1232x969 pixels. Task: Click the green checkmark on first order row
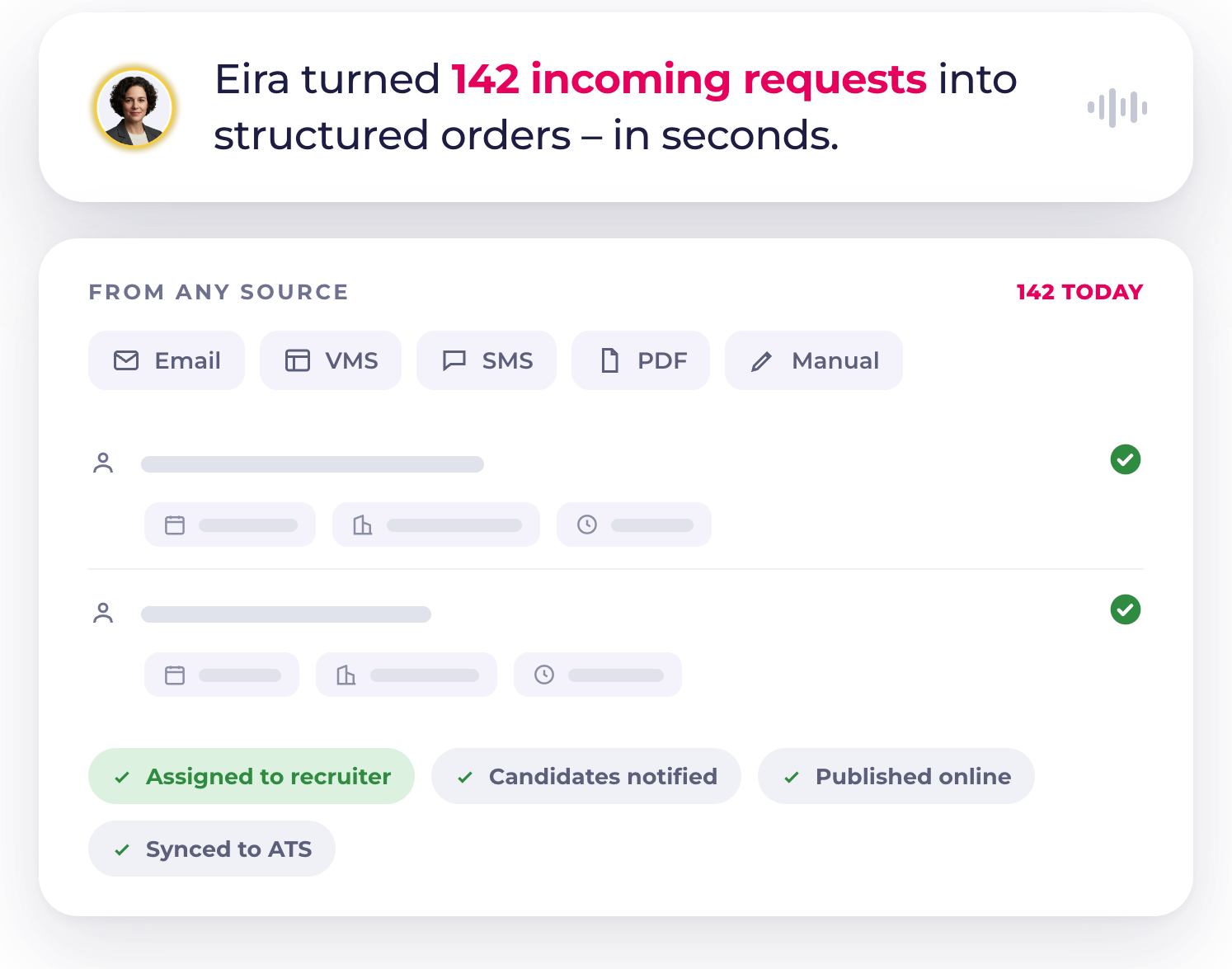pos(1126,459)
